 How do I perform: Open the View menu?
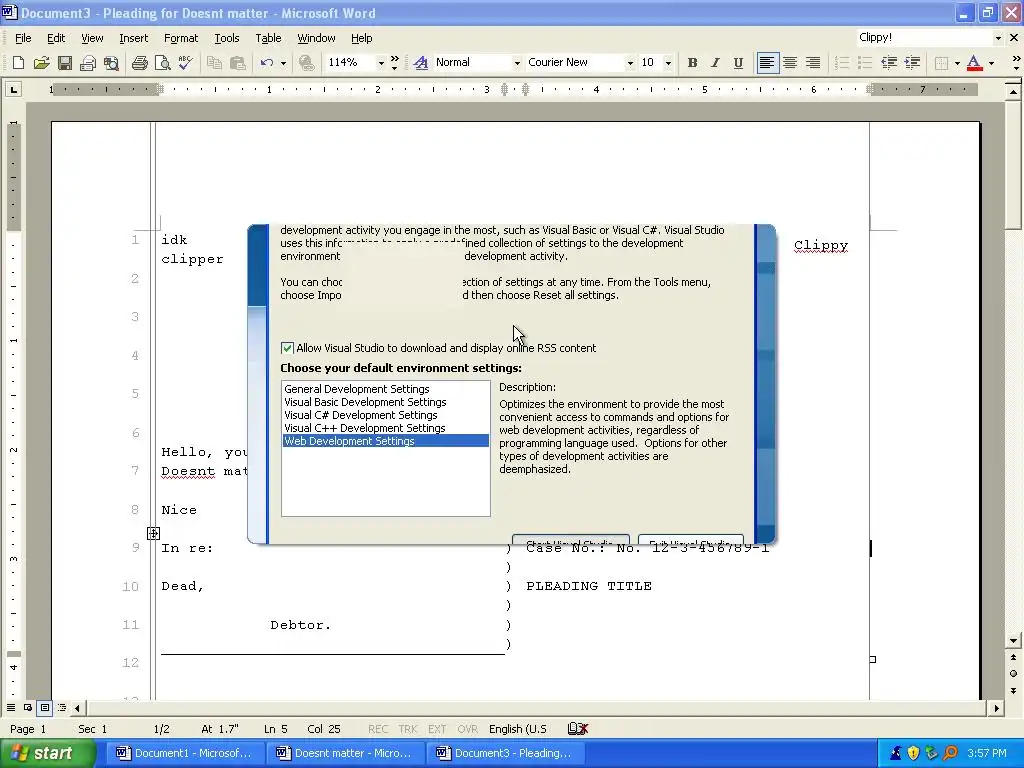92,38
